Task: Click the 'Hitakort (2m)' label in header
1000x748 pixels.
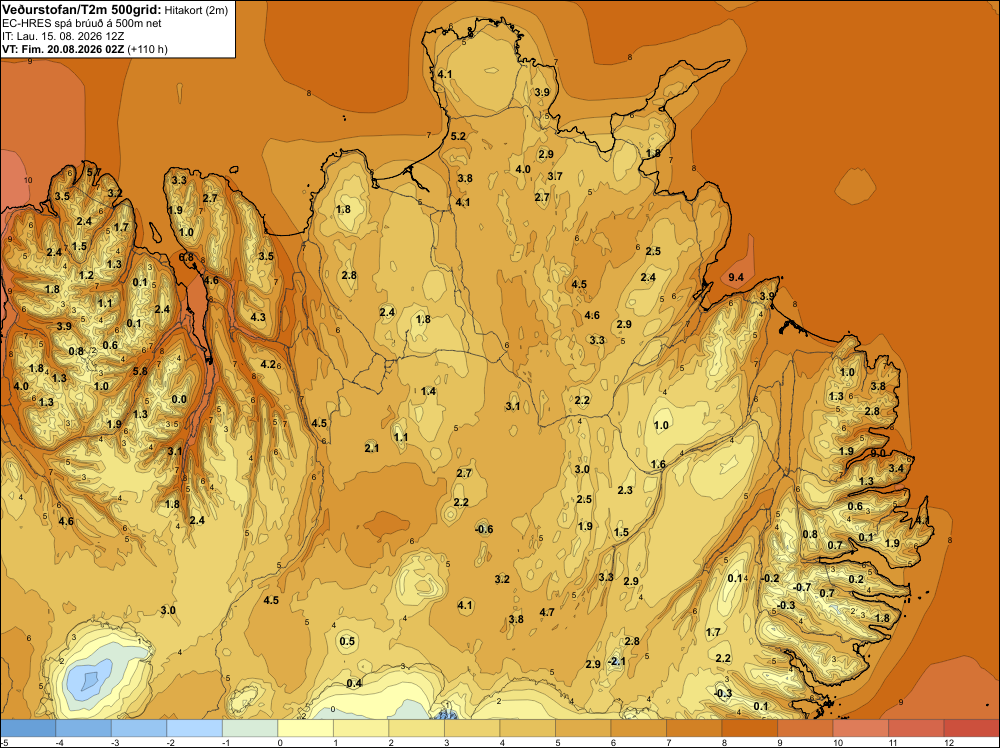Action: [x=196, y=10]
